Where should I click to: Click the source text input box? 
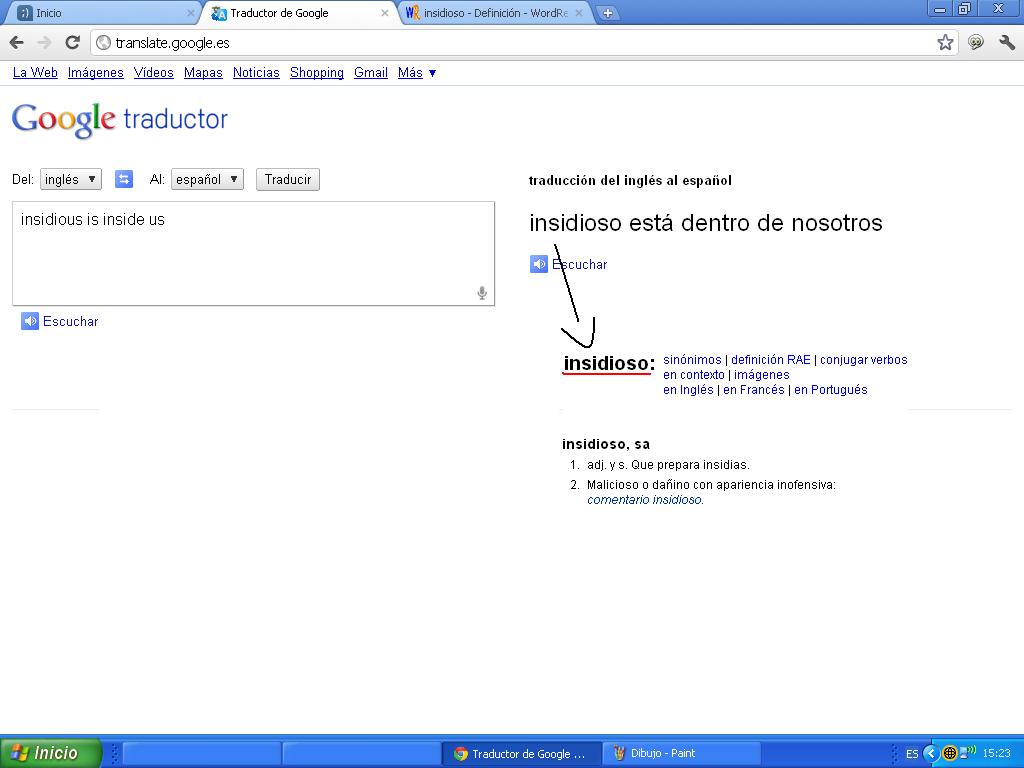(x=253, y=253)
